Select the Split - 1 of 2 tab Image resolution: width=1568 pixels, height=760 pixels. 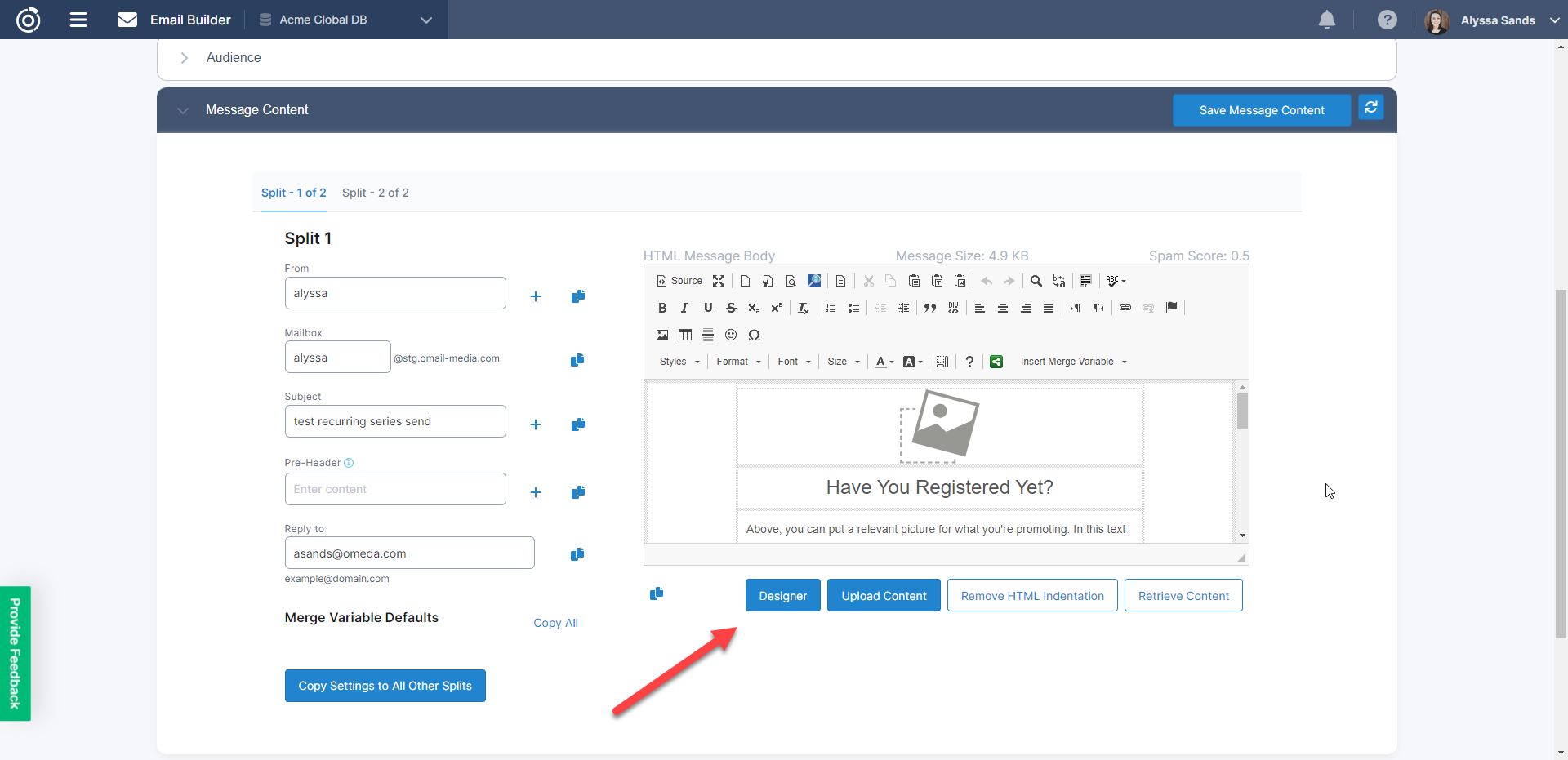(293, 193)
